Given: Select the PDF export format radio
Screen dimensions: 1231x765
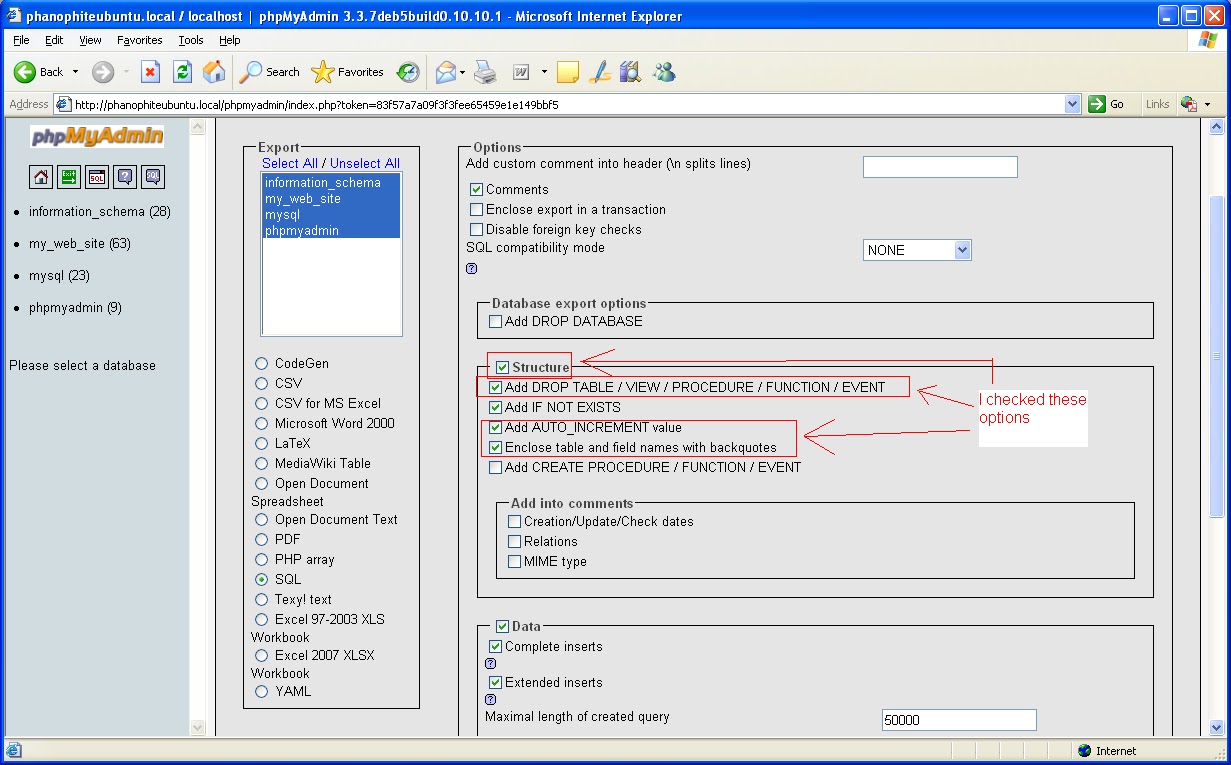Looking at the screenshot, I should point(262,539).
